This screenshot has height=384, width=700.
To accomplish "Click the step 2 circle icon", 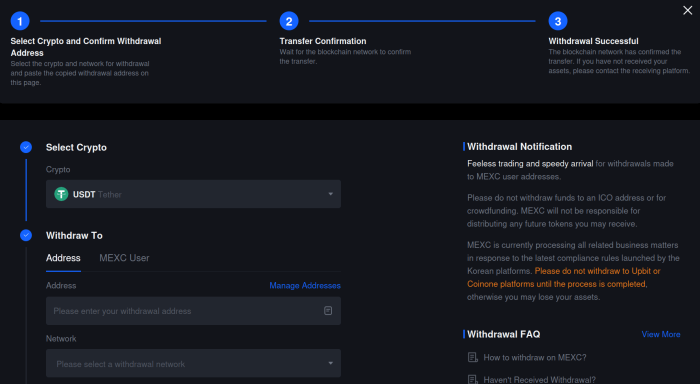I will tap(289, 21).
